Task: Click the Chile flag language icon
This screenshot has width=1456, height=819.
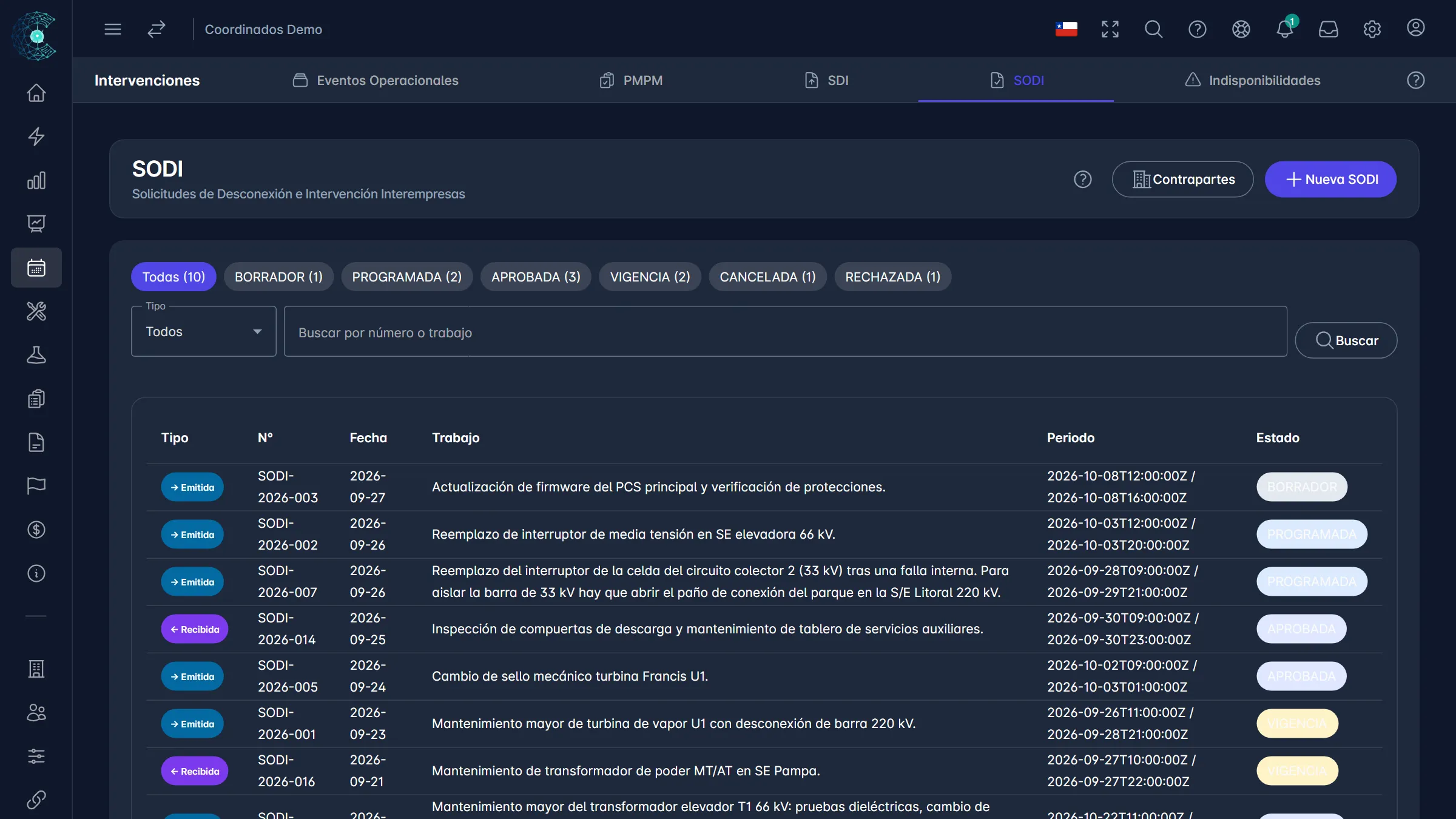Action: (x=1066, y=29)
